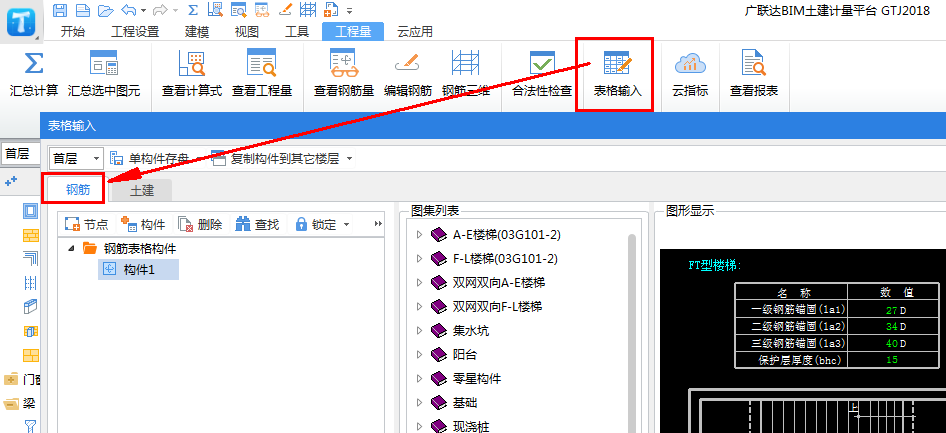
Task: Switch to the 工程设置 ribbon tab
Action: click(x=135, y=32)
